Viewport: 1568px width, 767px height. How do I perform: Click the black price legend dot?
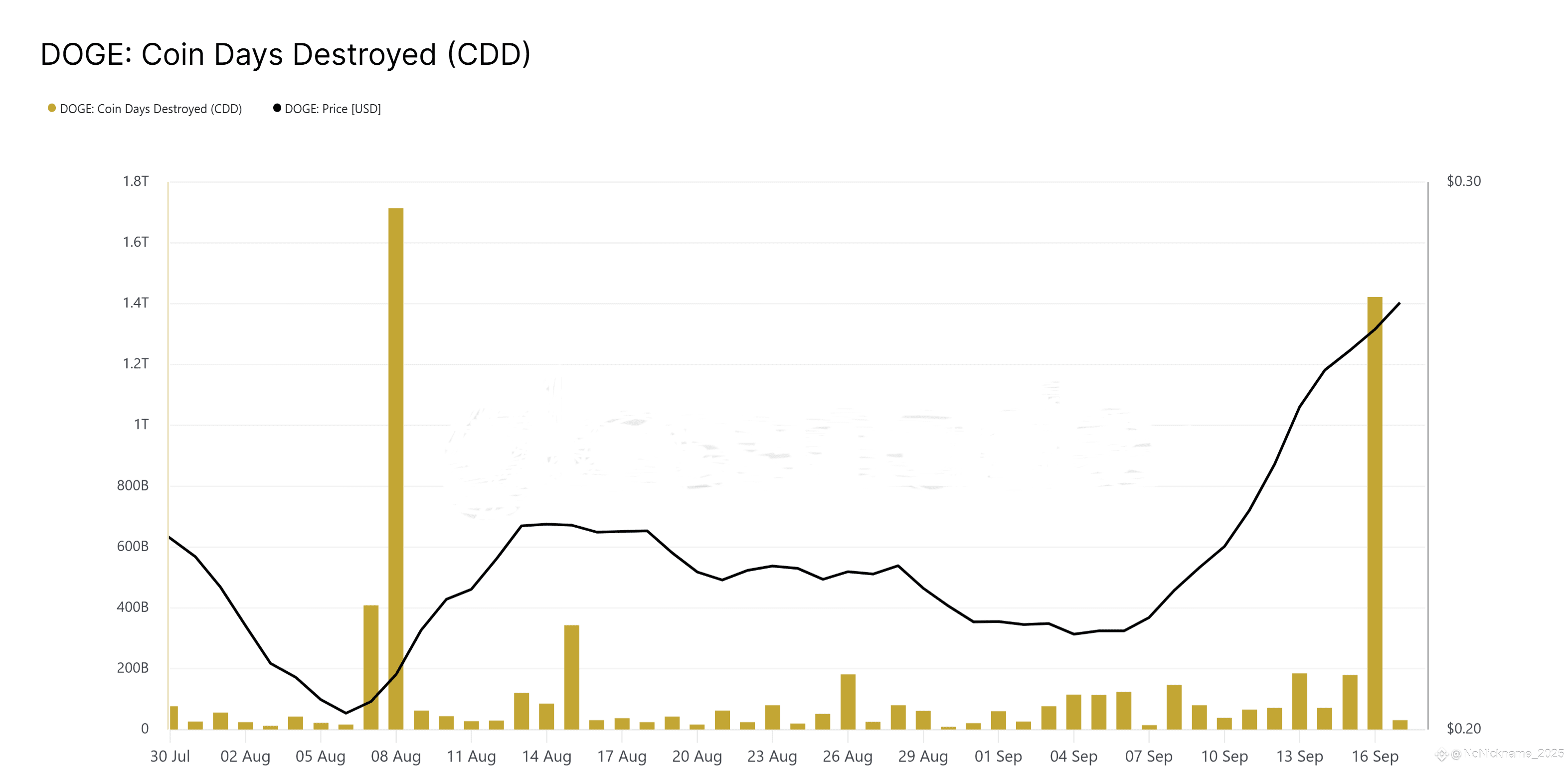(277, 108)
